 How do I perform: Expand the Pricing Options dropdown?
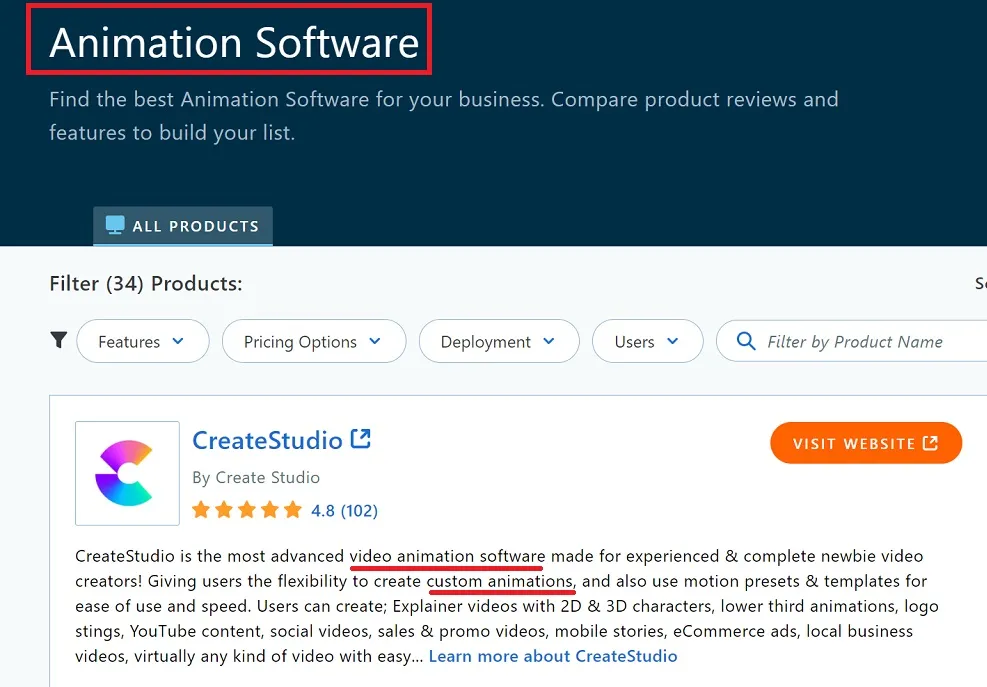tap(314, 341)
